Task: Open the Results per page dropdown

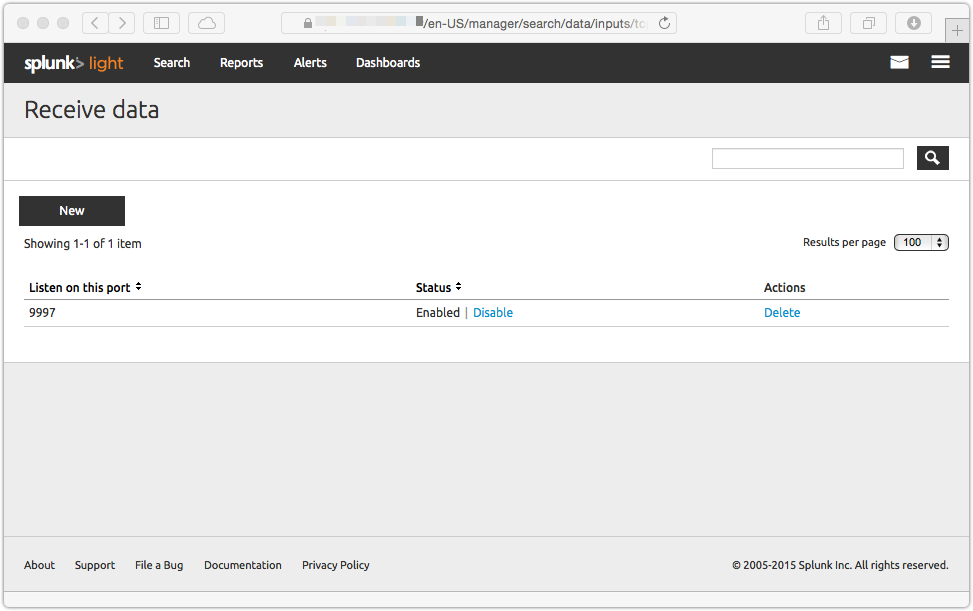Action: [x=920, y=242]
